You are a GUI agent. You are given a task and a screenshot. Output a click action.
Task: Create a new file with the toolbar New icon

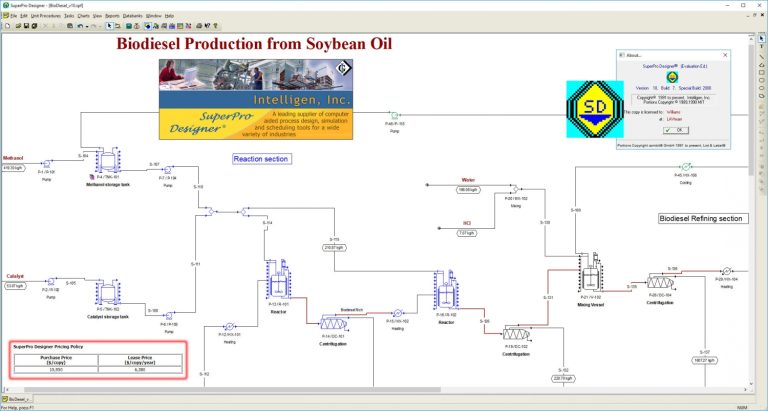point(7,25)
